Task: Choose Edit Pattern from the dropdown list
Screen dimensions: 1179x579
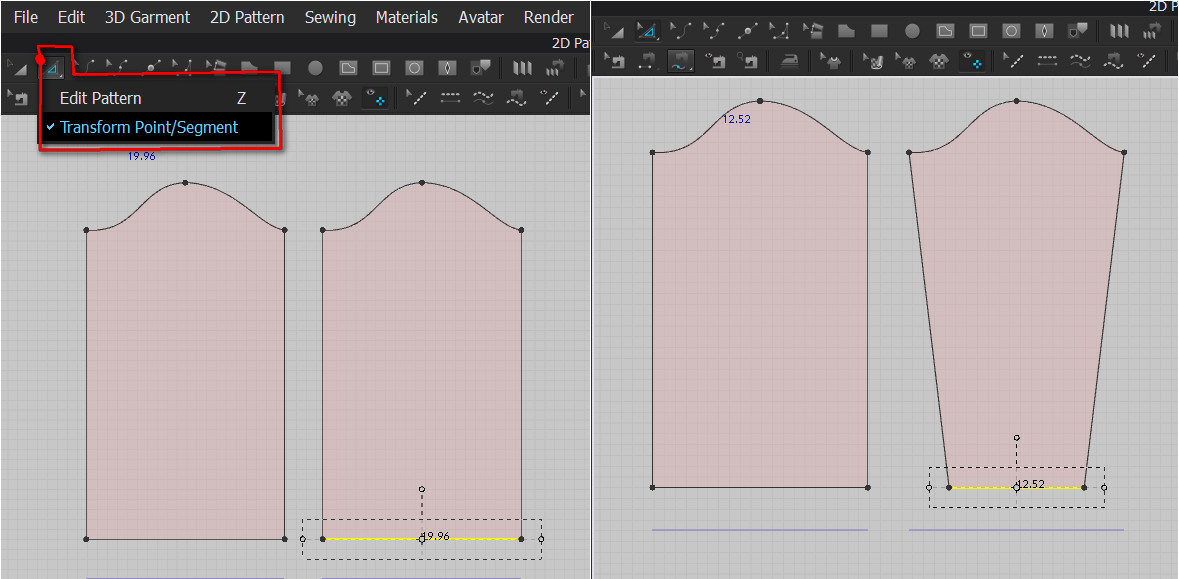Action: [100, 98]
